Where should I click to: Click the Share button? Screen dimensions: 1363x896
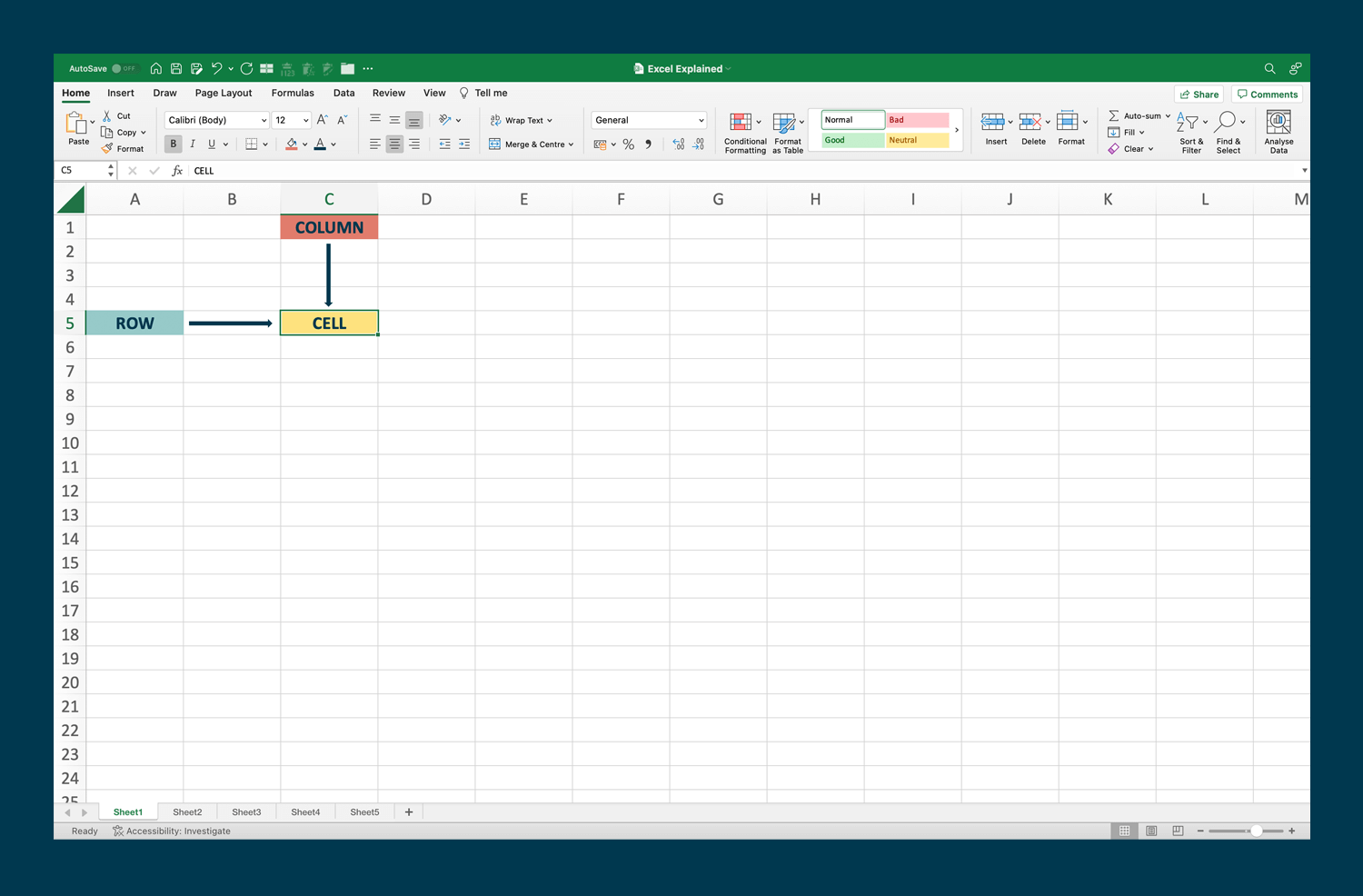1199,94
